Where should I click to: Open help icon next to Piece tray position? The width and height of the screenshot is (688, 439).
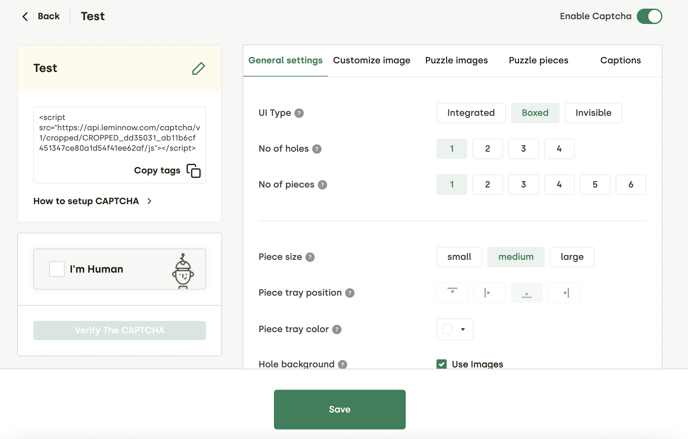click(x=350, y=293)
